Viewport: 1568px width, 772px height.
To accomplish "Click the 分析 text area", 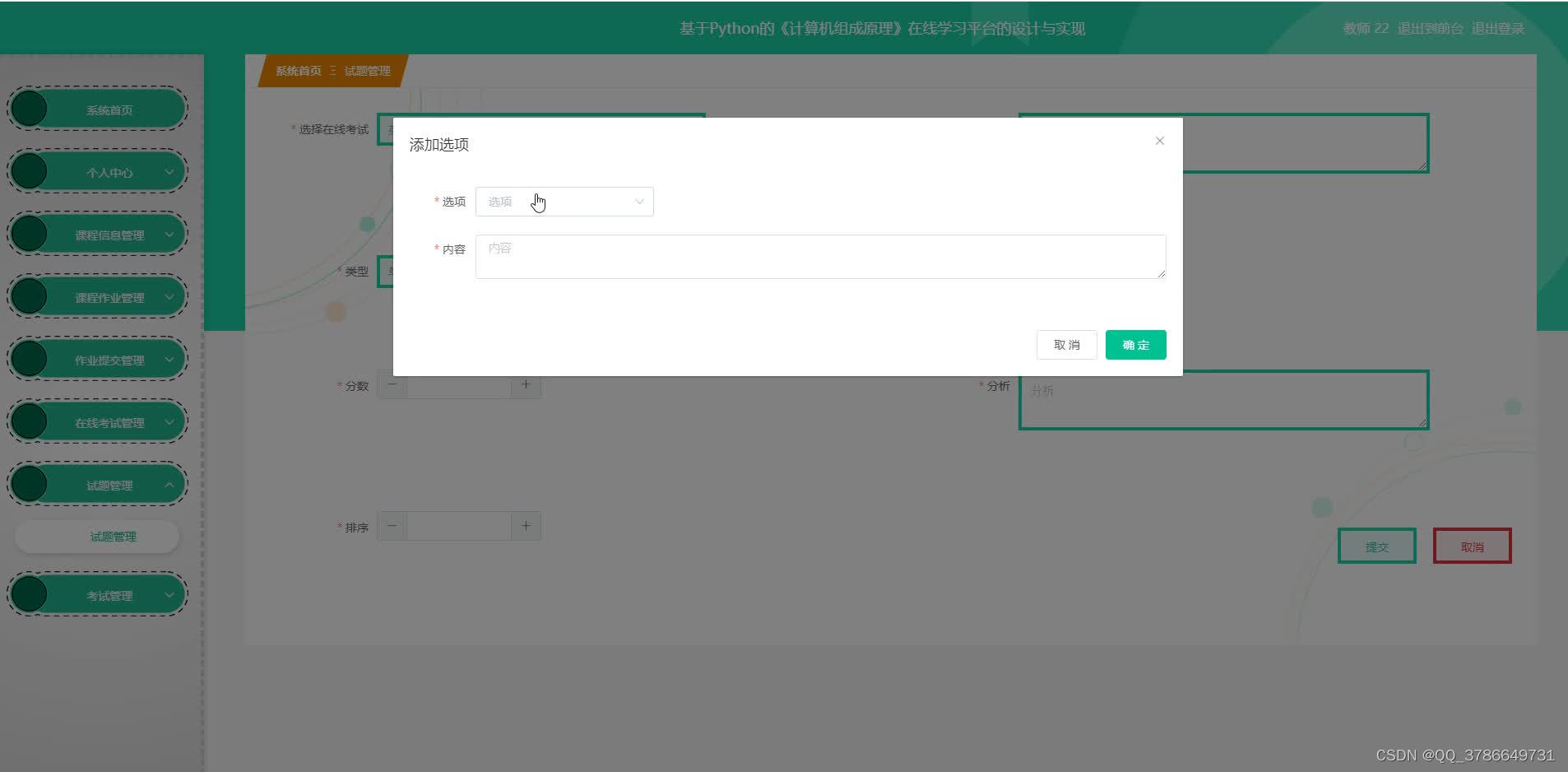I will pyautogui.click(x=1223, y=400).
